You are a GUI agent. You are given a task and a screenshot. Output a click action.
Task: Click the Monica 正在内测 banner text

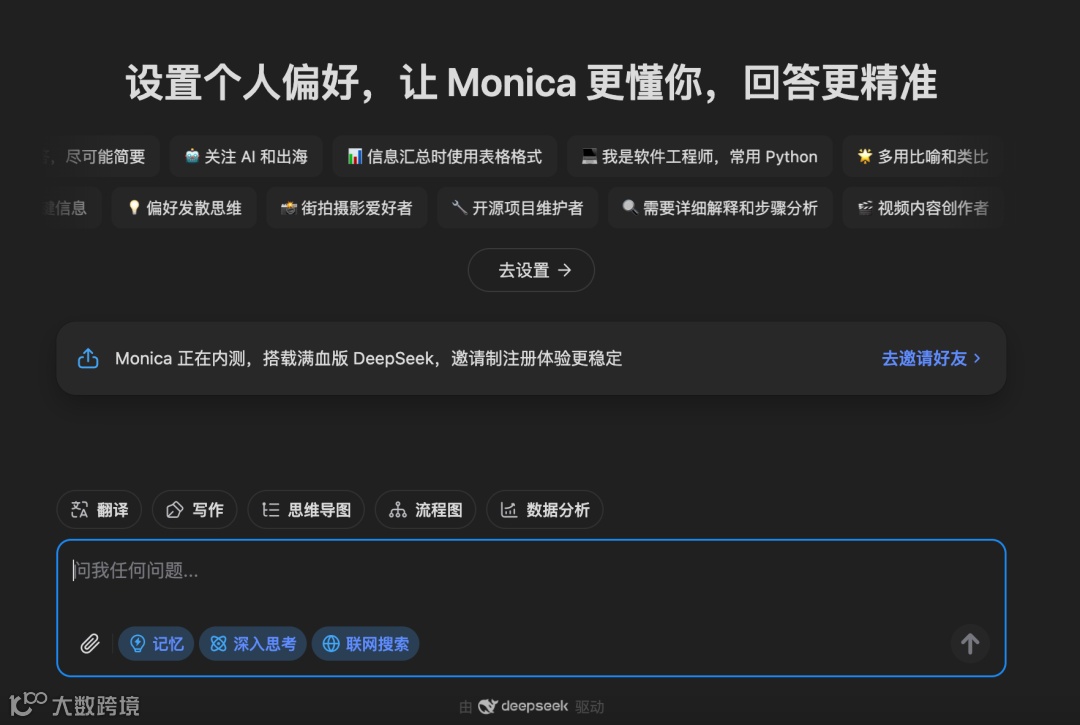368,358
